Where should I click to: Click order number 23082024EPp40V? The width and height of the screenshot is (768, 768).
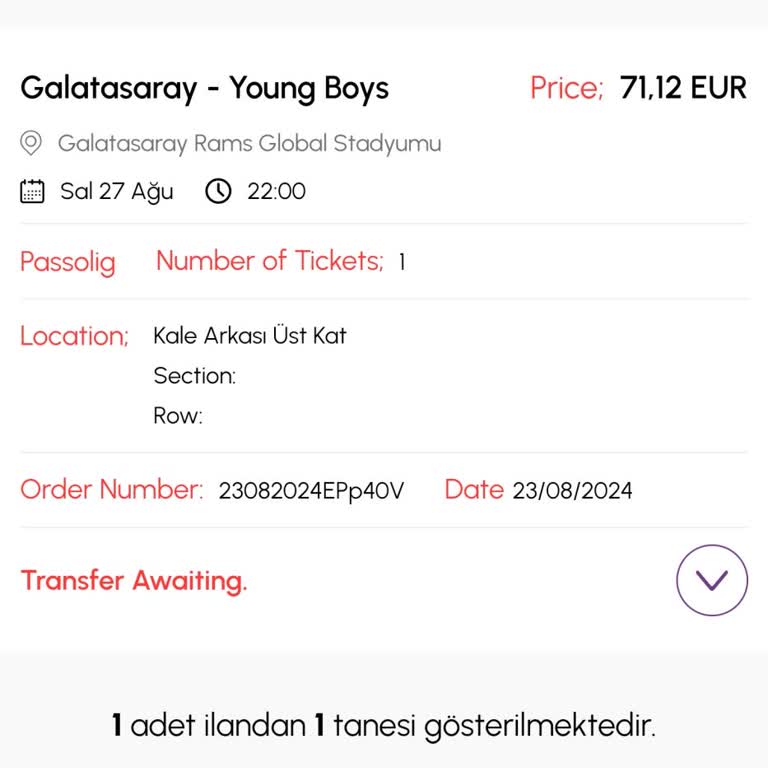(x=311, y=491)
